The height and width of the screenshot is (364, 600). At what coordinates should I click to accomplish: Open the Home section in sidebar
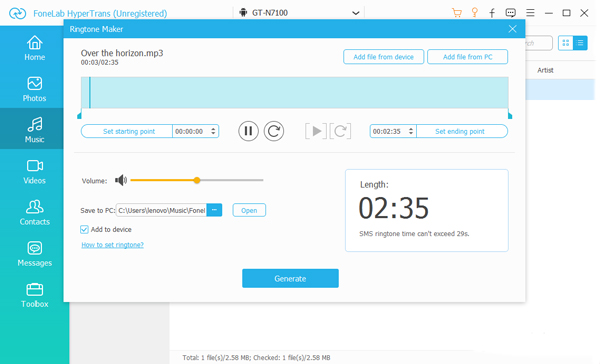pyautogui.click(x=34, y=48)
